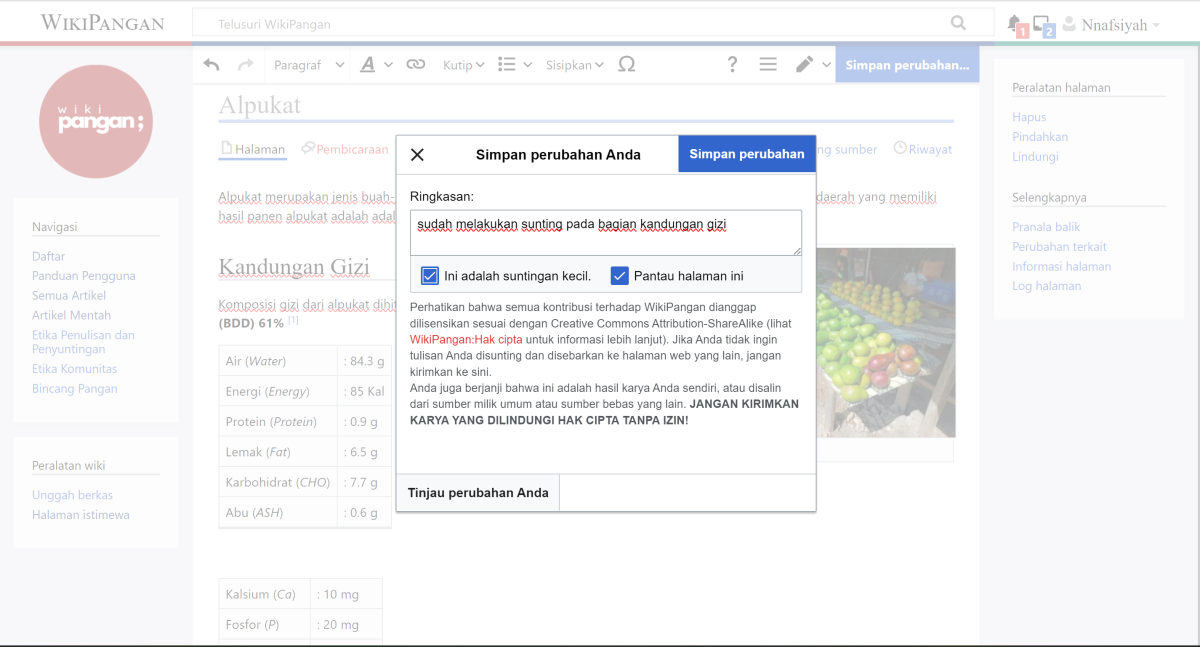Open notifications from the bell icon
This screenshot has height=647, width=1200.
(x=1013, y=24)
